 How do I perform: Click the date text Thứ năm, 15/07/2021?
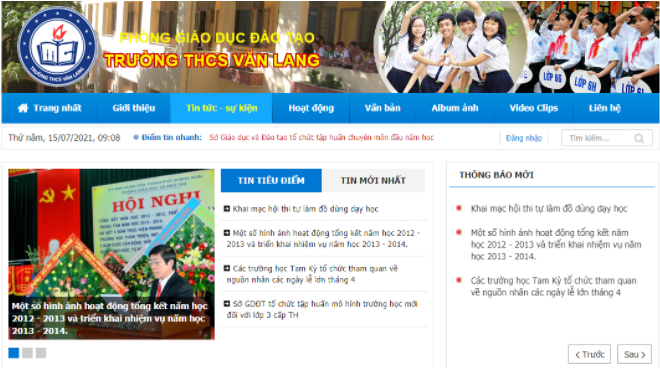tap(64, 138)
